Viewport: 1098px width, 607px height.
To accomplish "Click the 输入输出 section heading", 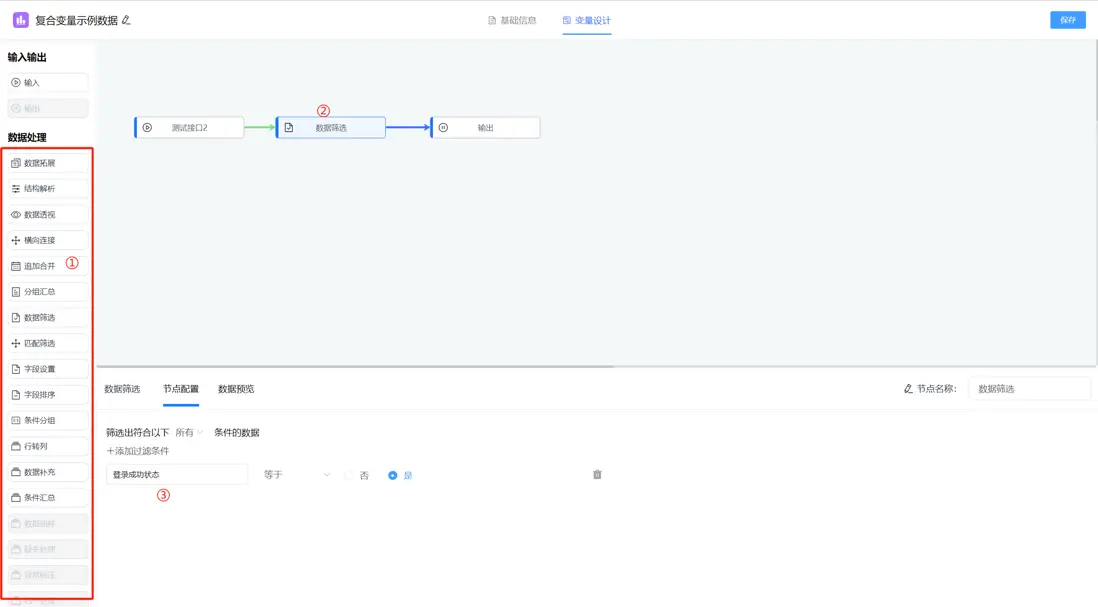I will (27, 57).
